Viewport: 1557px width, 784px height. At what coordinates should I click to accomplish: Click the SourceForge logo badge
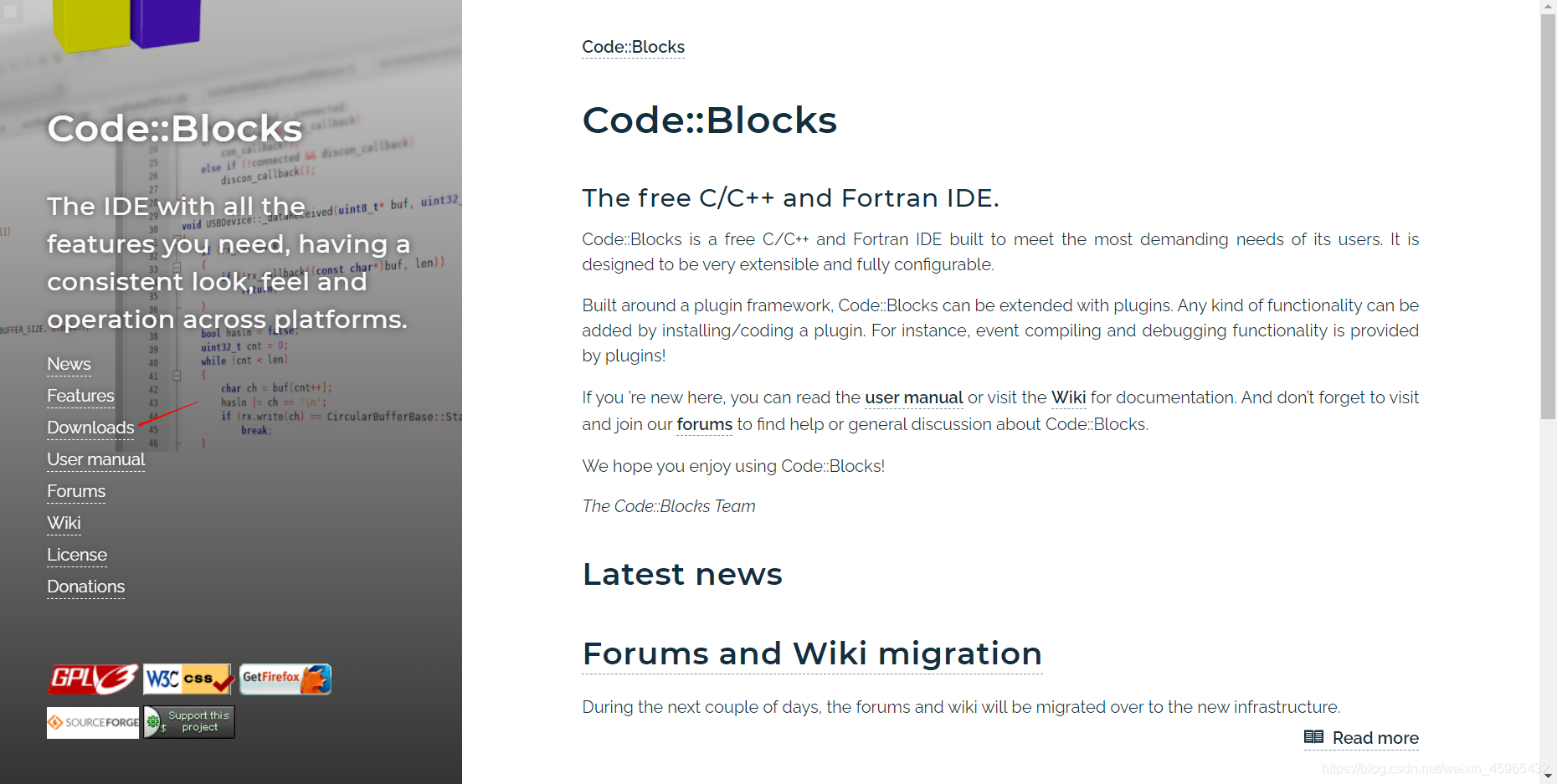pos(93,722)
